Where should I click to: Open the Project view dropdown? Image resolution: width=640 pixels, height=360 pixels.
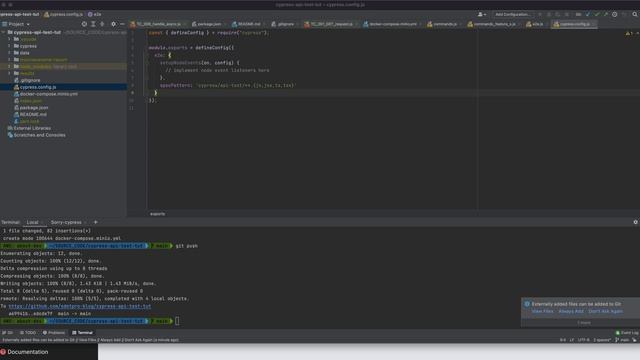(16, 24)
